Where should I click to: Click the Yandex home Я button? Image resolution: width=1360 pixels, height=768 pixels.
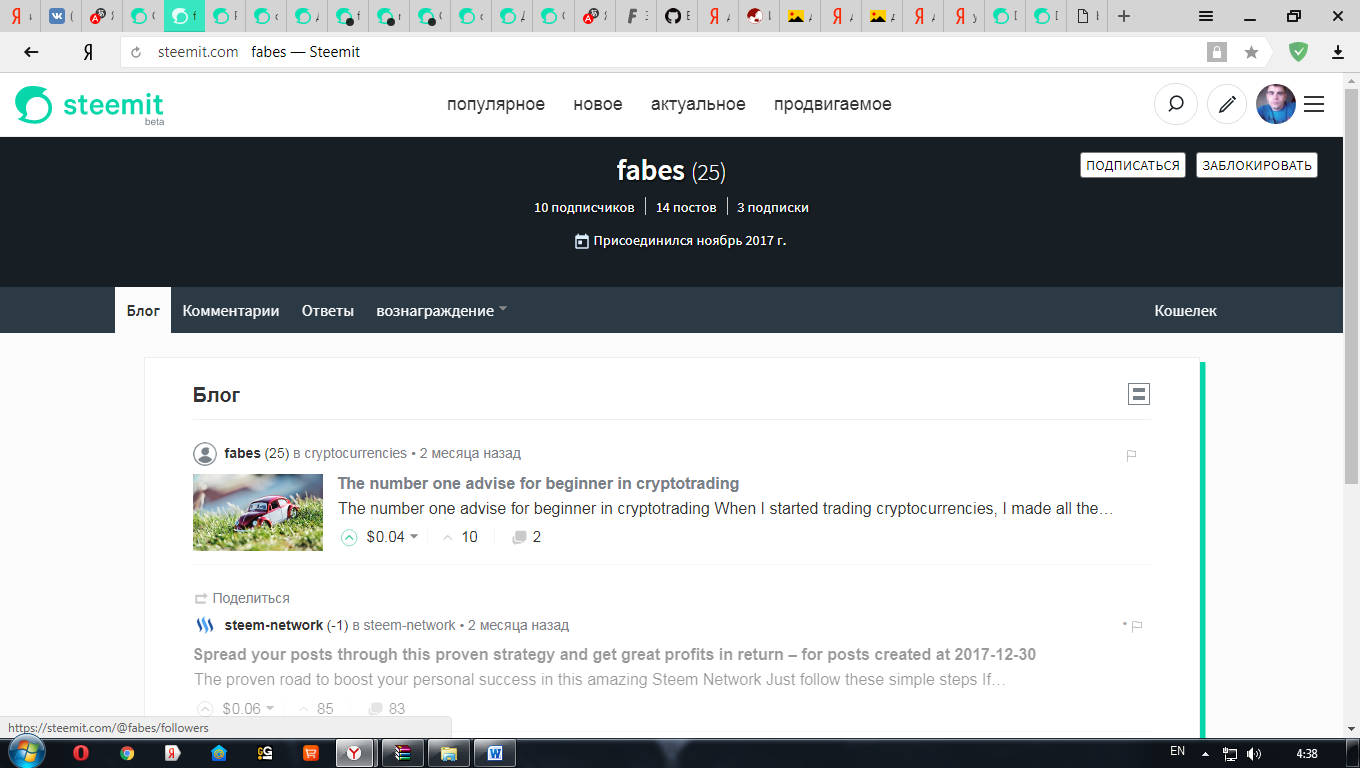tap(88, 52)
